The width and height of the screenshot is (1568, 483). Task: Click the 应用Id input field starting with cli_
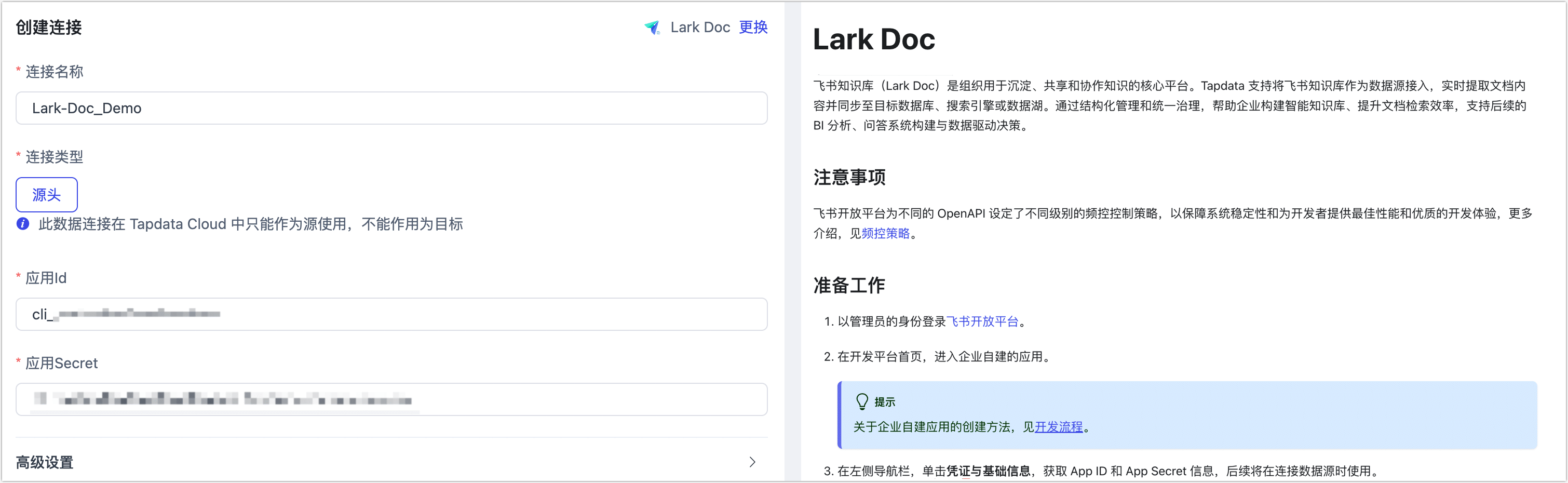pos(392,314)
